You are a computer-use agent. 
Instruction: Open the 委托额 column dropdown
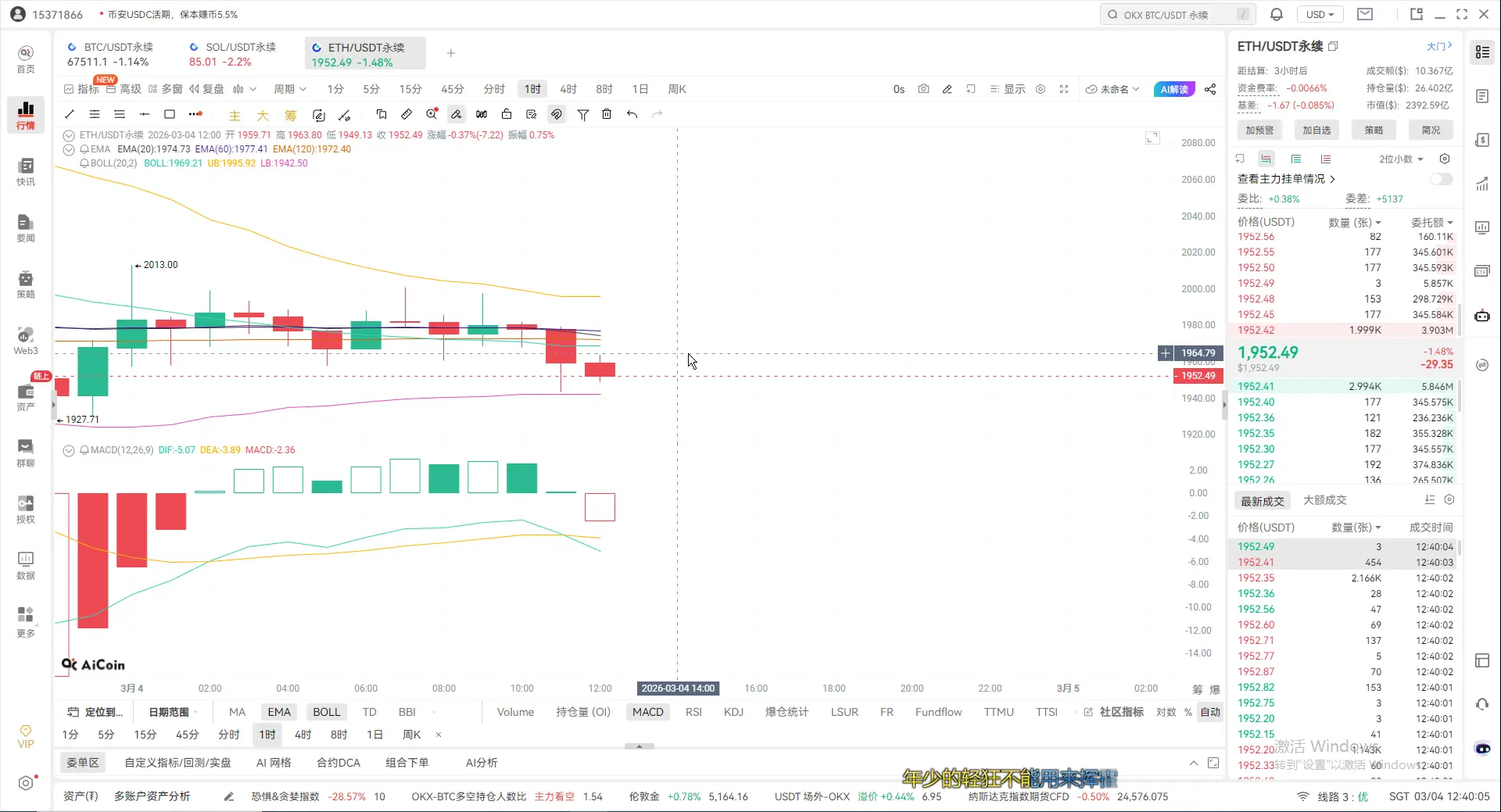1432,223
